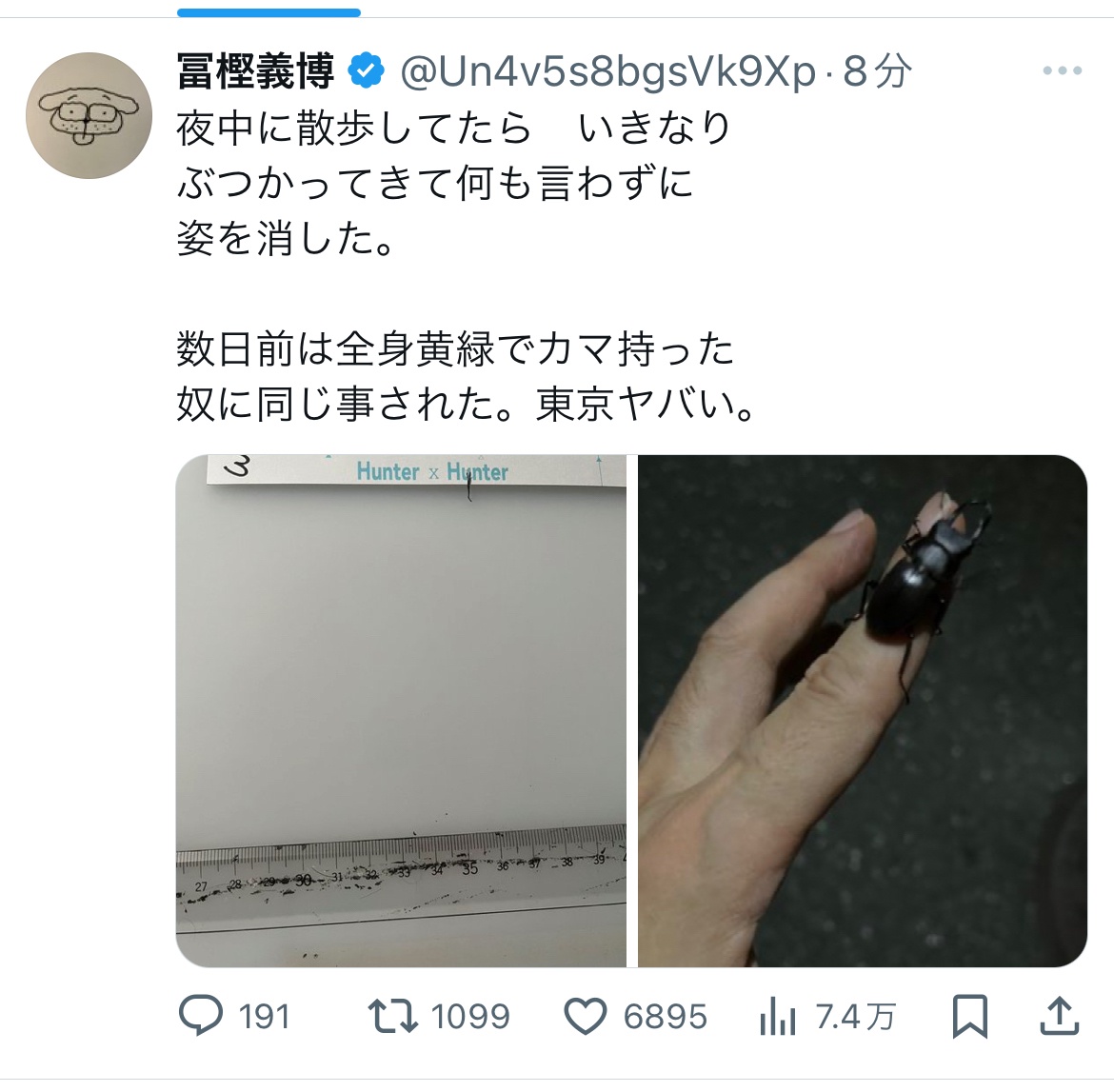Open the reply speech bubble icon
The height and width of the screenshot is (1092, 1114).
[x=200, y=1016]
